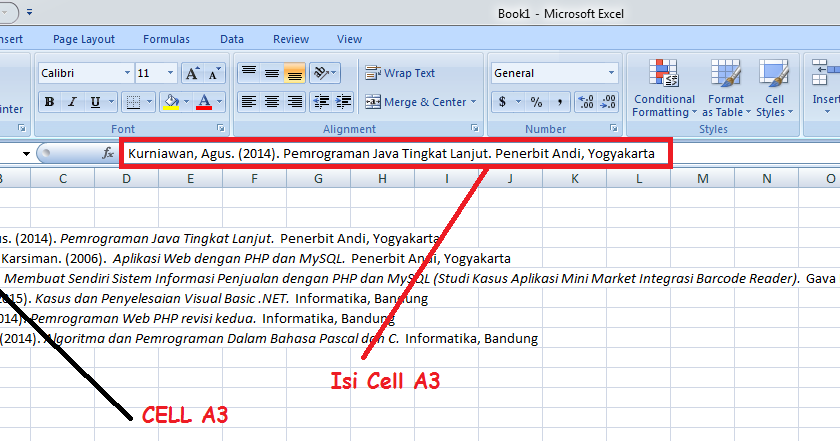Select column N header
The width and height of the screenshot is (840, 441).
pos(767,179)
